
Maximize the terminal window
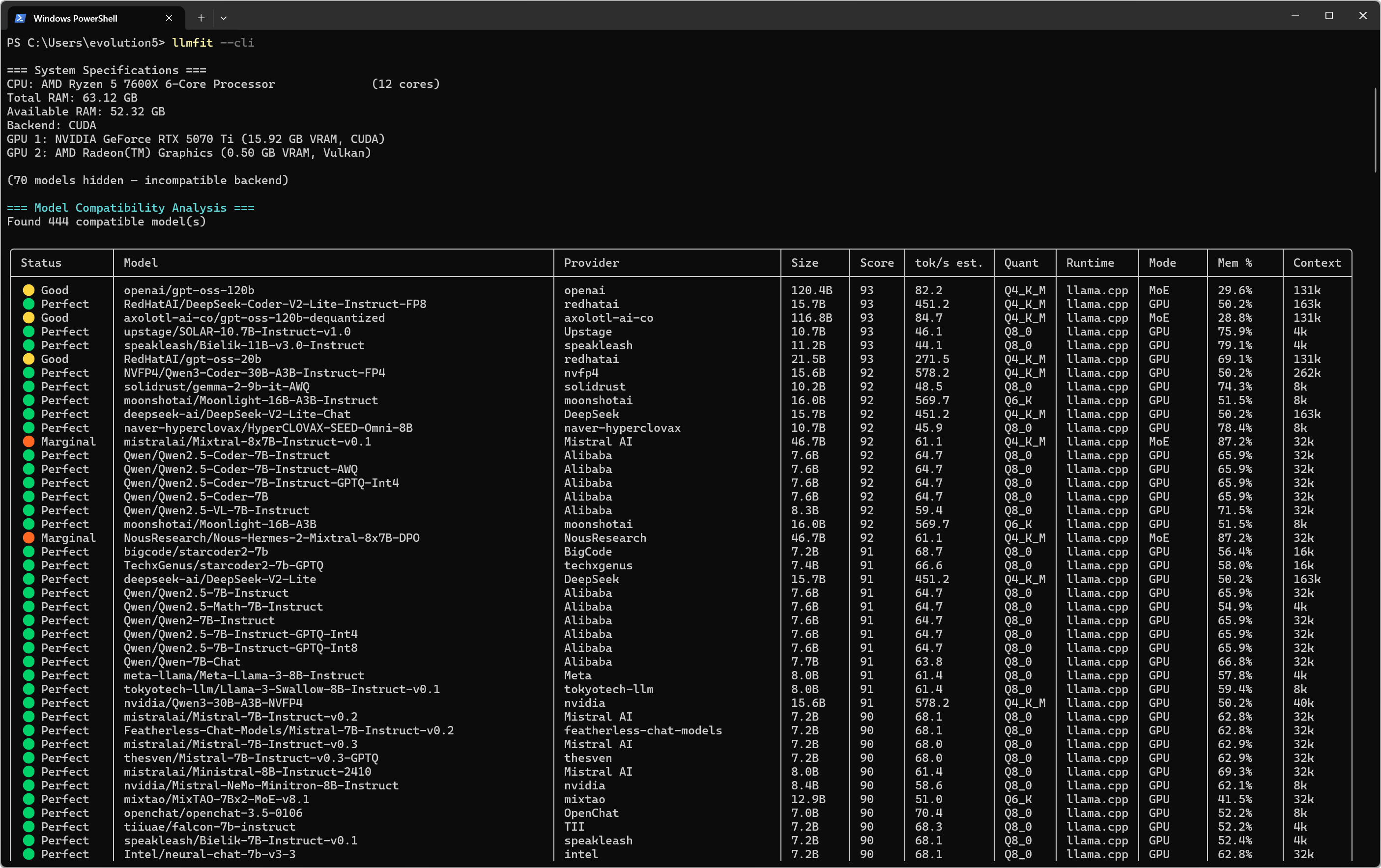click(1329, 16)
